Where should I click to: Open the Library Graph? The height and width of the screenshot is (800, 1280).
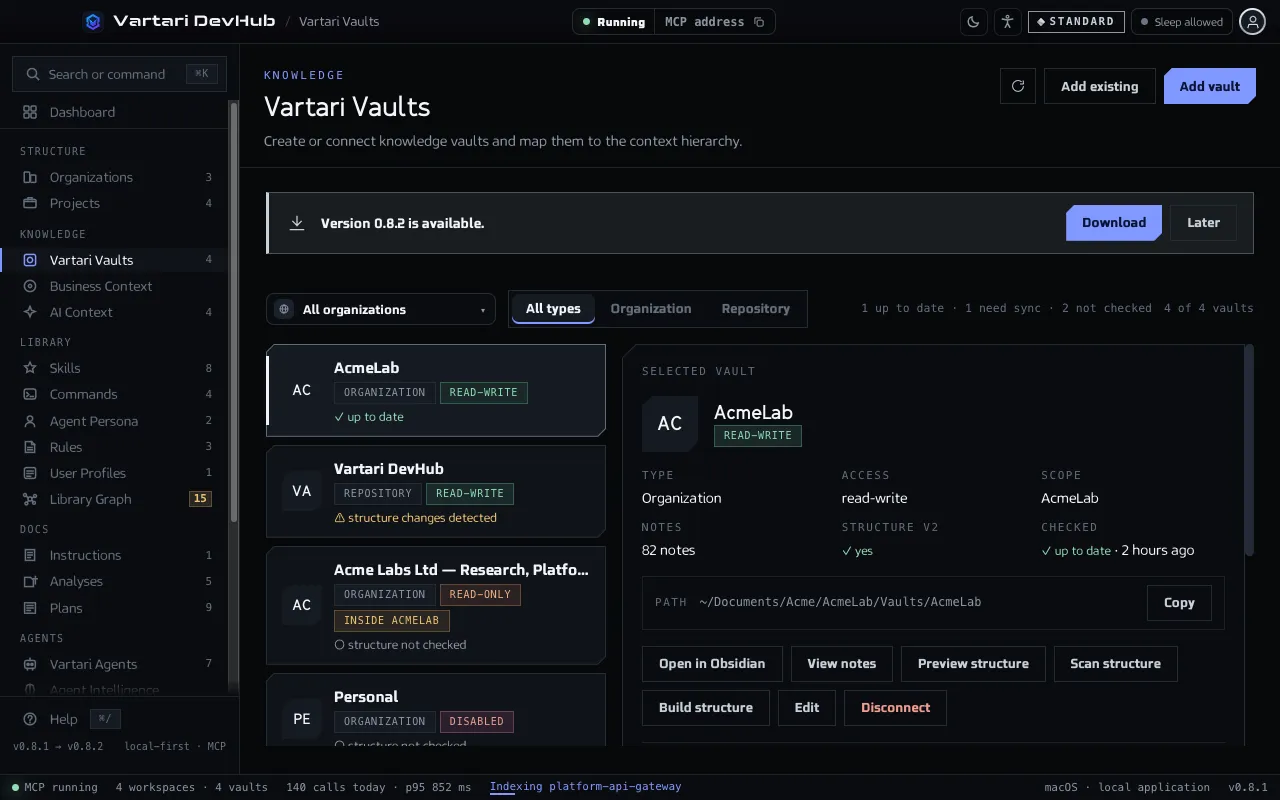pos(115,499)
